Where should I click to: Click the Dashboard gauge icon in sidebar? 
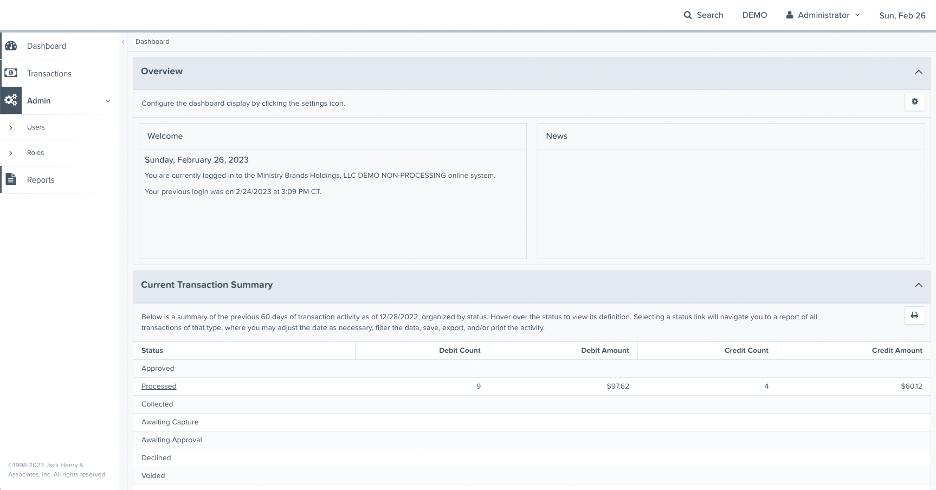pos(11,46)
